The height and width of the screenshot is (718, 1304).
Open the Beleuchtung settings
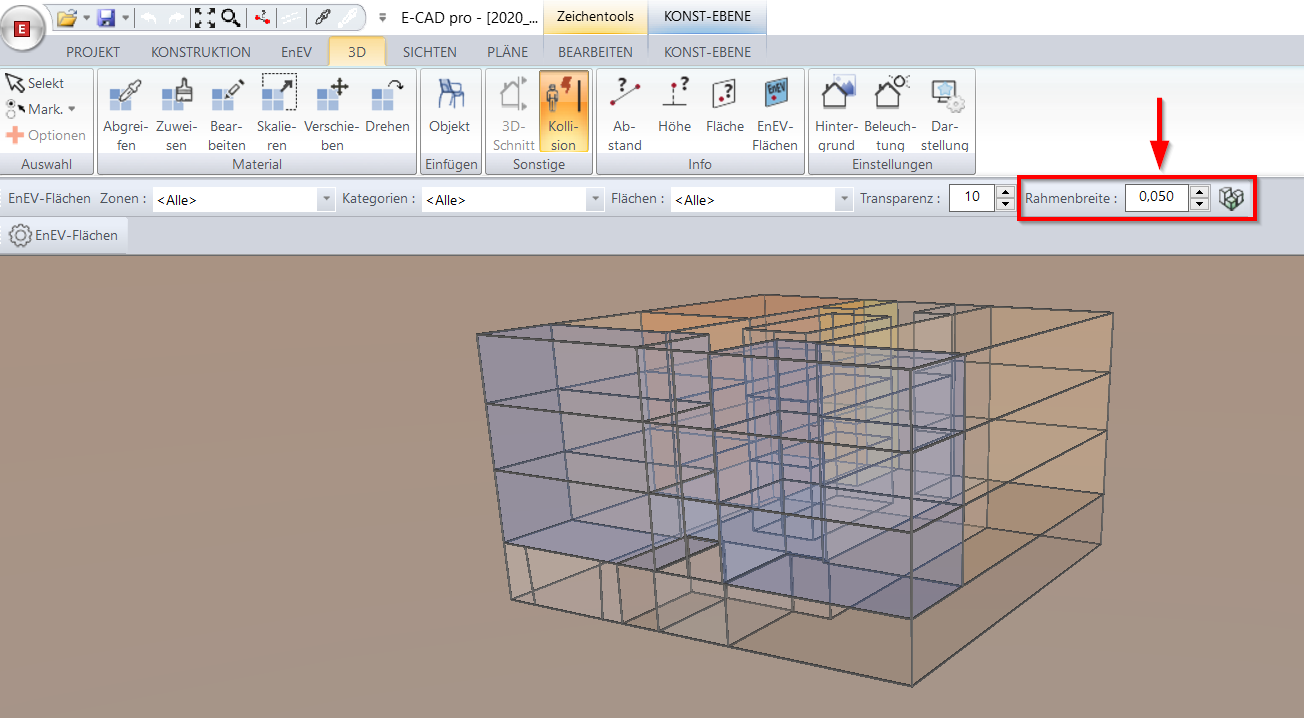(890, 105)
